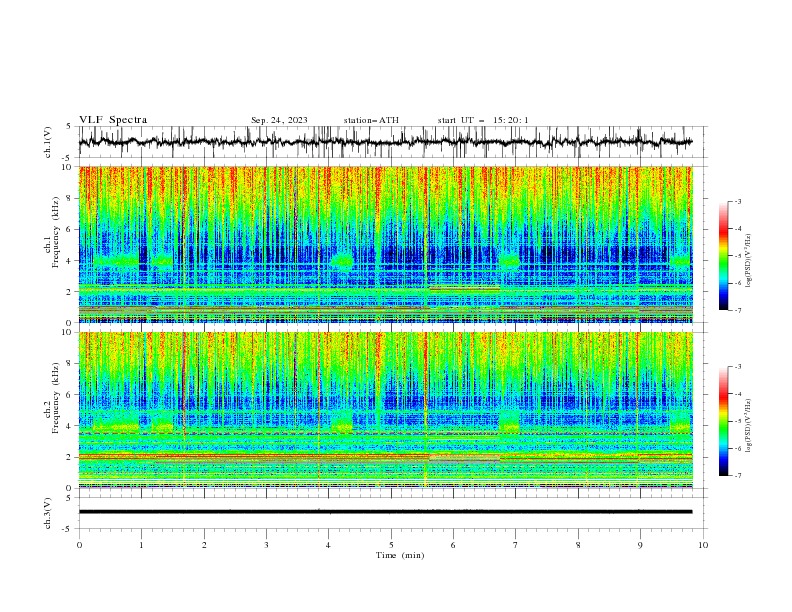Viewport: 792px width, 612px height.
Task: Click the "log(PSD)(V²/Hz)" label beside ch.2 colorbar
Action: tap(748, 426)
